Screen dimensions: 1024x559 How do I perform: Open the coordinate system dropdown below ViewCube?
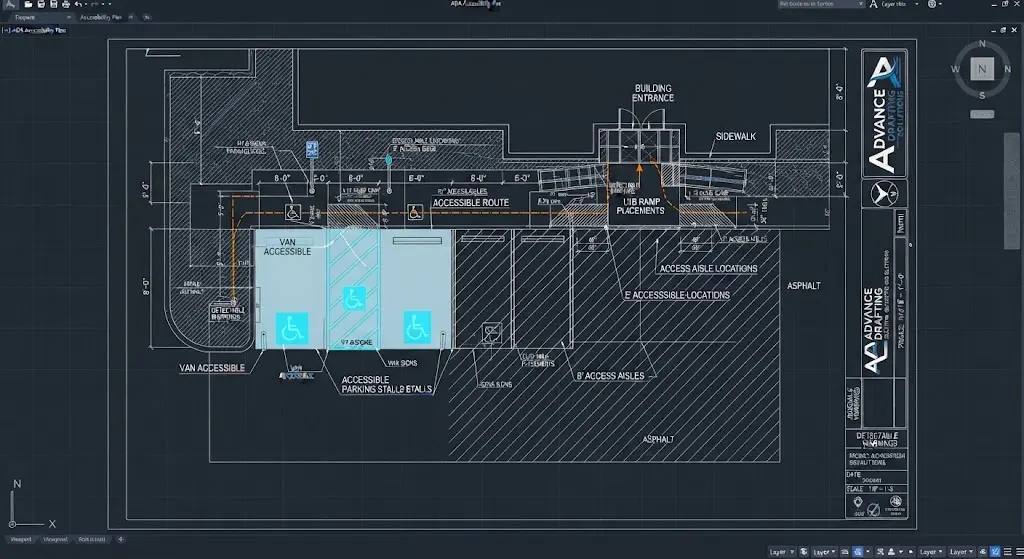point(982,114)
